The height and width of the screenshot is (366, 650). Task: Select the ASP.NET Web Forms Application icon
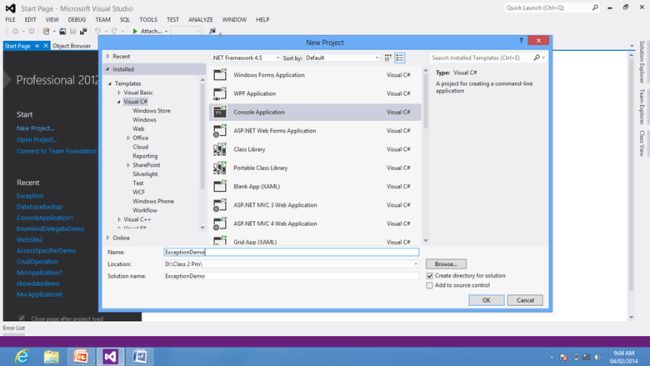pyautogui.click(x=220, y=131)
